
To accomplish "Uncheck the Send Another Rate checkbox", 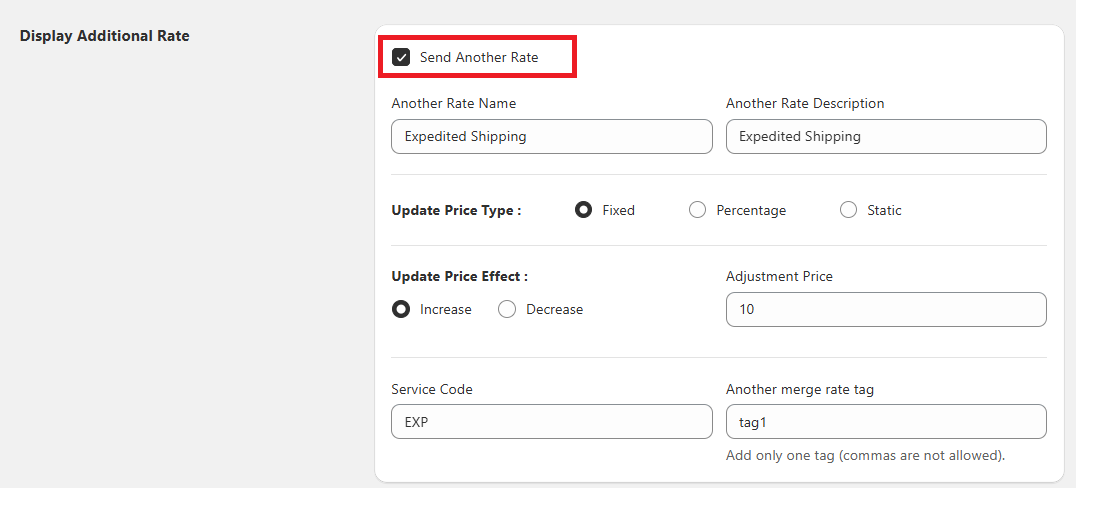I will (x=401, y=57).
